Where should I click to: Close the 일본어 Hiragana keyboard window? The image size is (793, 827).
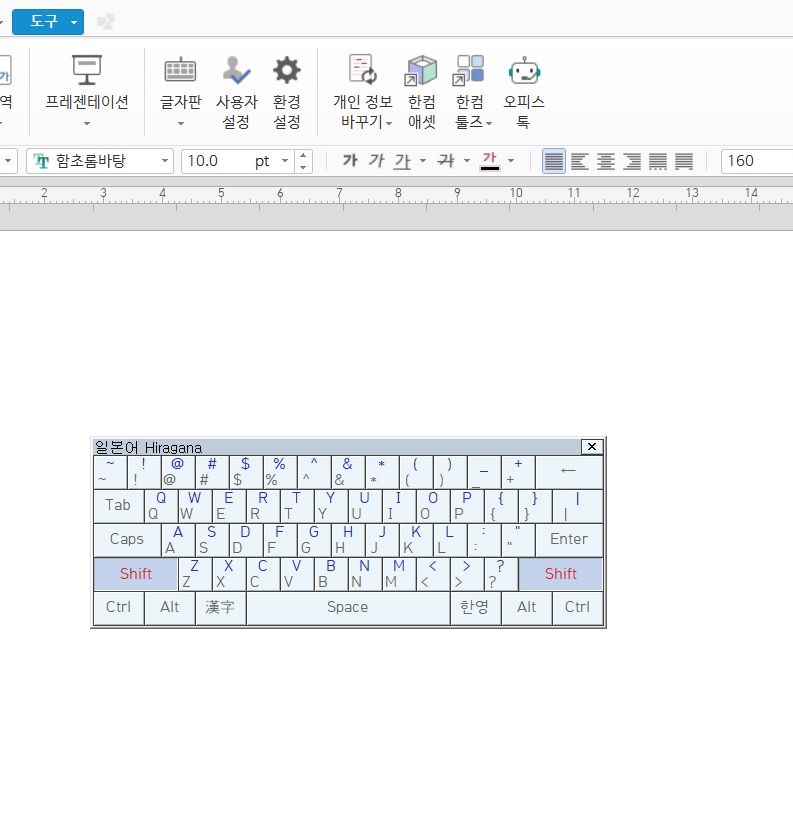592,447
